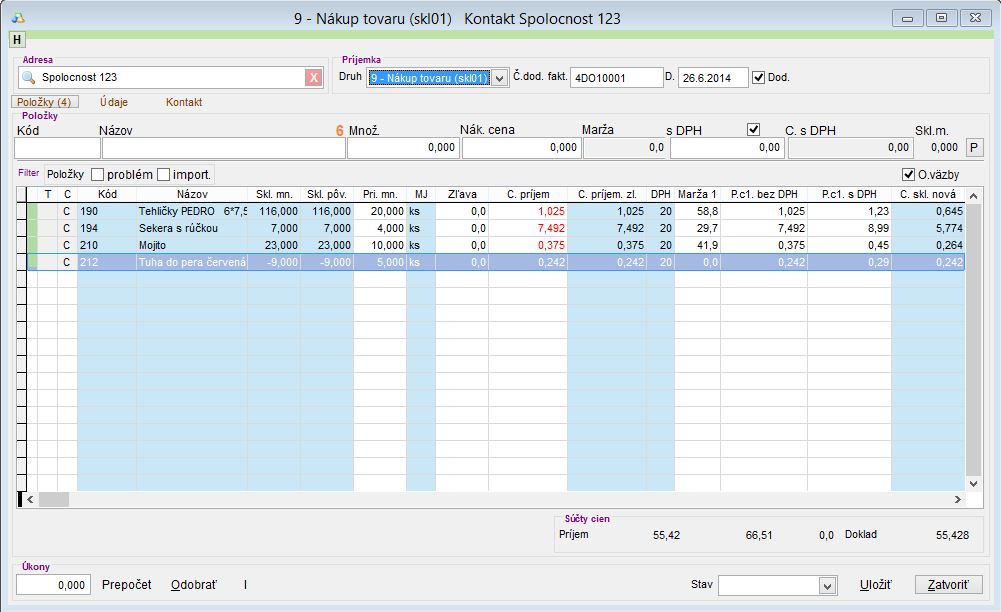
Task: Click the P button beside Skl.m. field
Action: 975,148
